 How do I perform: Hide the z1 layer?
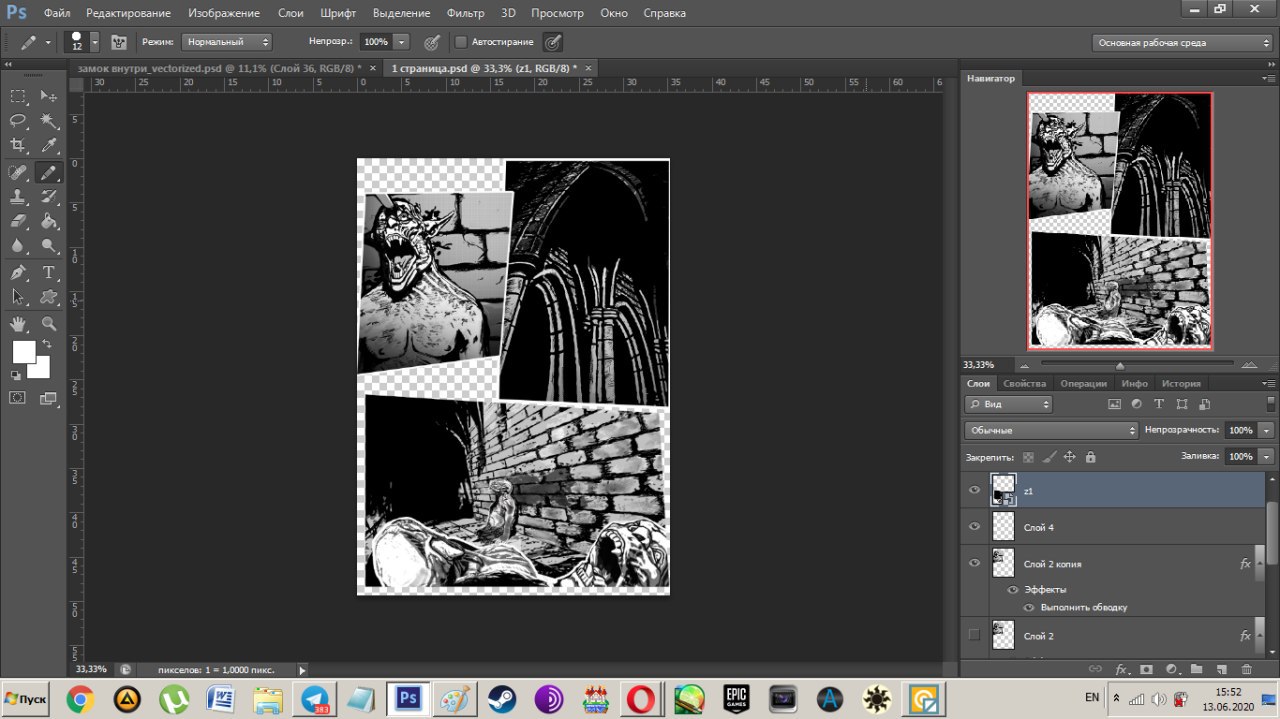(975, 490)
